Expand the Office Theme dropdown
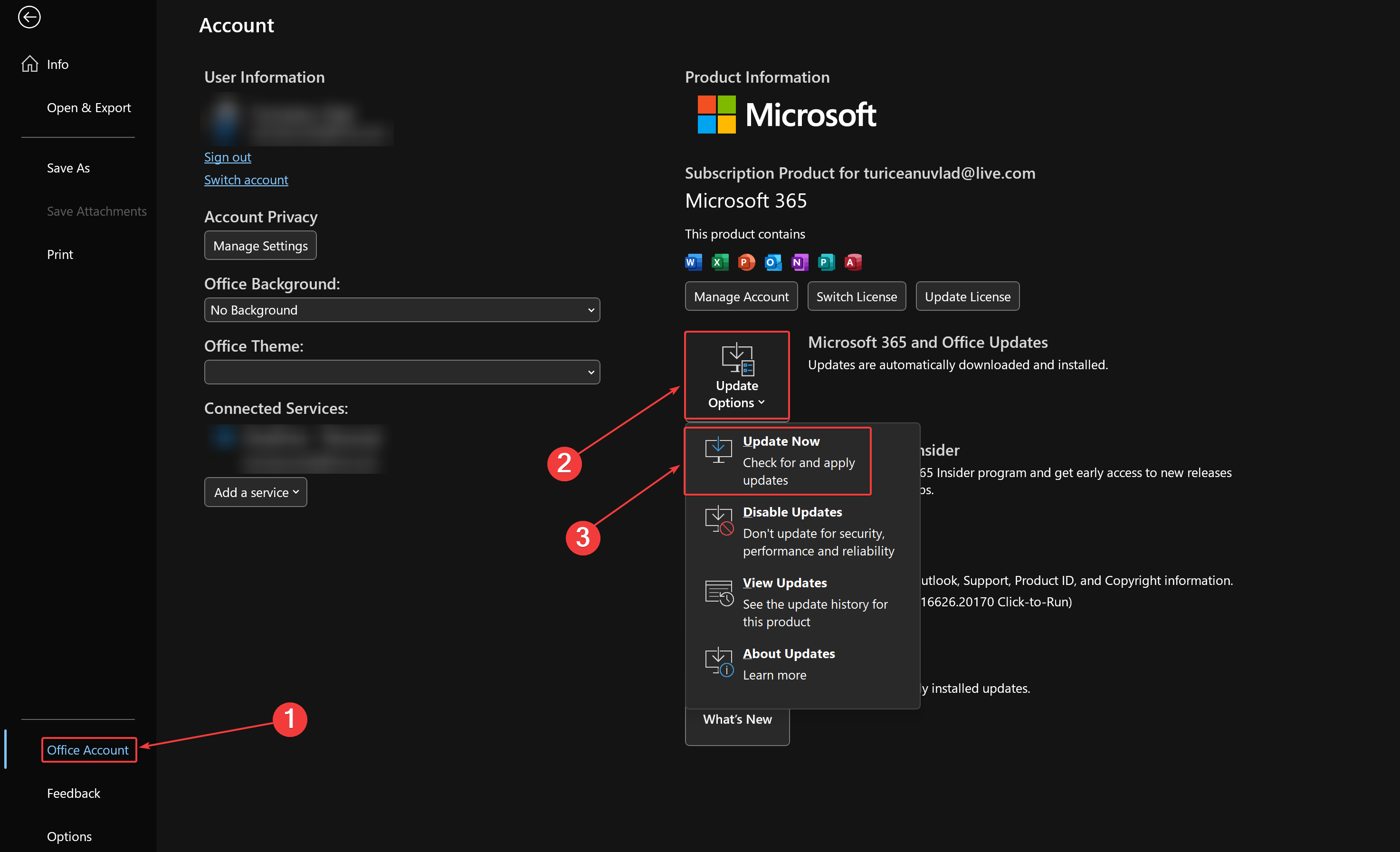 coord(402,372)
